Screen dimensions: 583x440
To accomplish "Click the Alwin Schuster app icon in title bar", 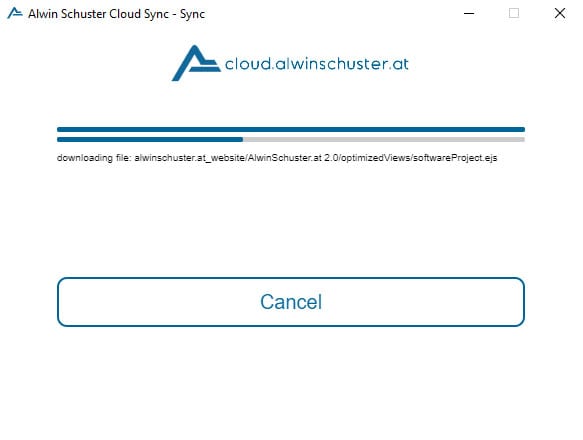I will tap(15, 13).
